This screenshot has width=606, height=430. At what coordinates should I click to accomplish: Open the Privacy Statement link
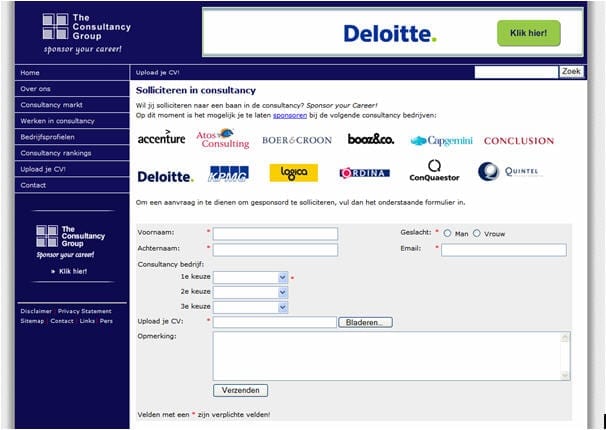pyautogui.click(x=85, y=311)
